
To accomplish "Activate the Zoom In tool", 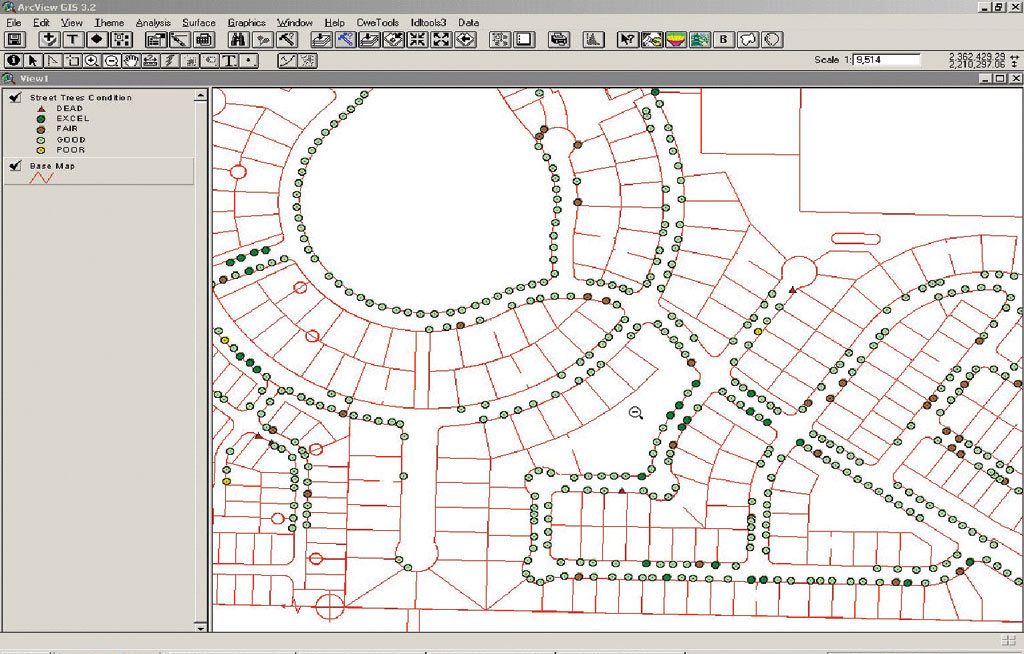I will [92, 61].
